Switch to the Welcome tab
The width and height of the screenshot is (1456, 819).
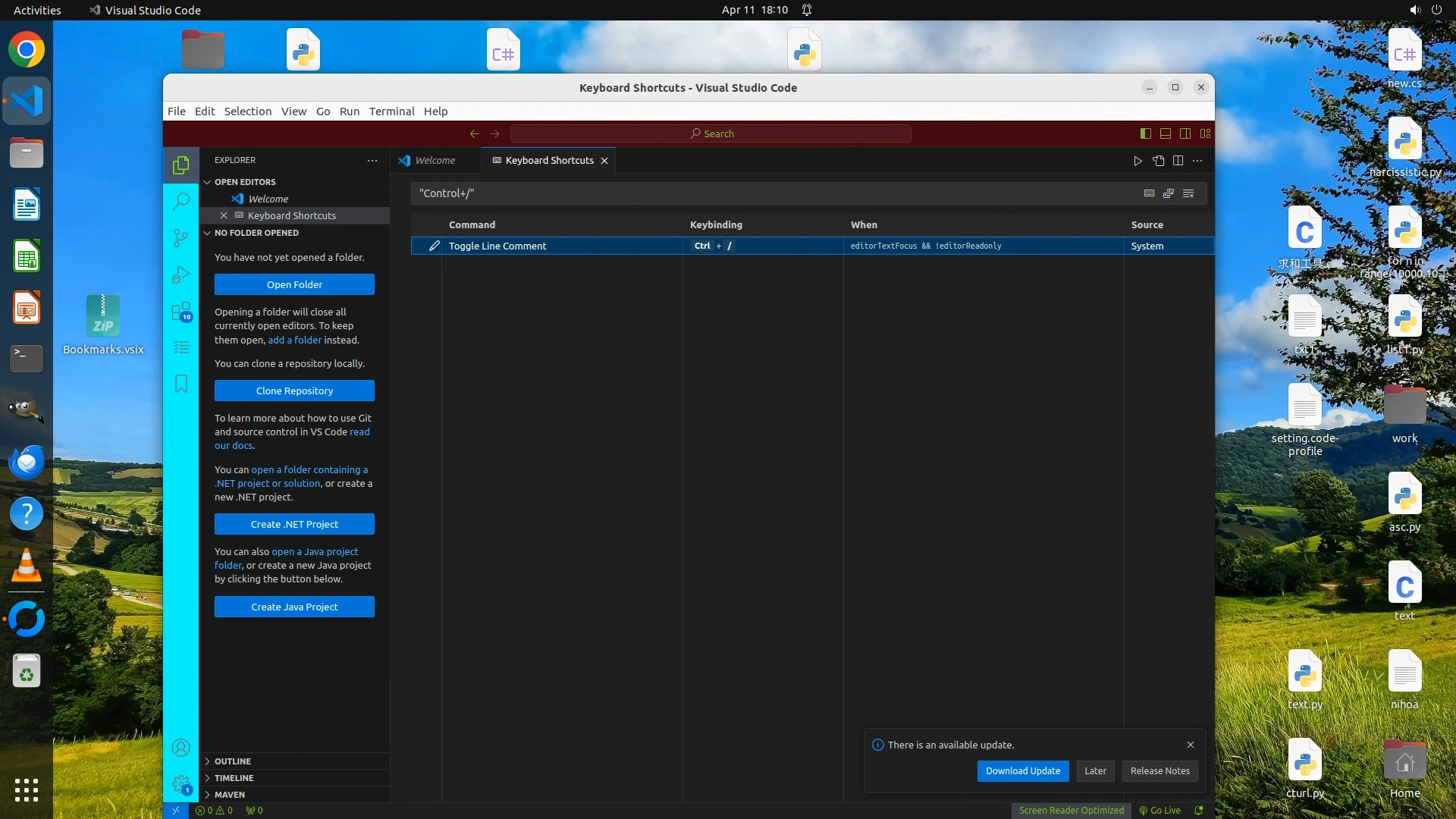click(x=435, y=161)
